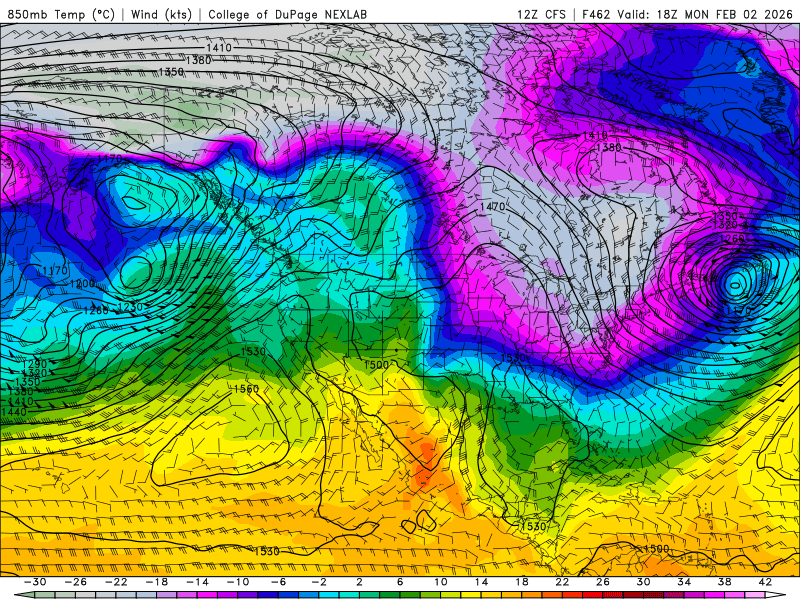The height and width of the screenshot is (600, 800).
Task: Click 'College of DuPage NEXLAB' header text
Action: [287, 14]
